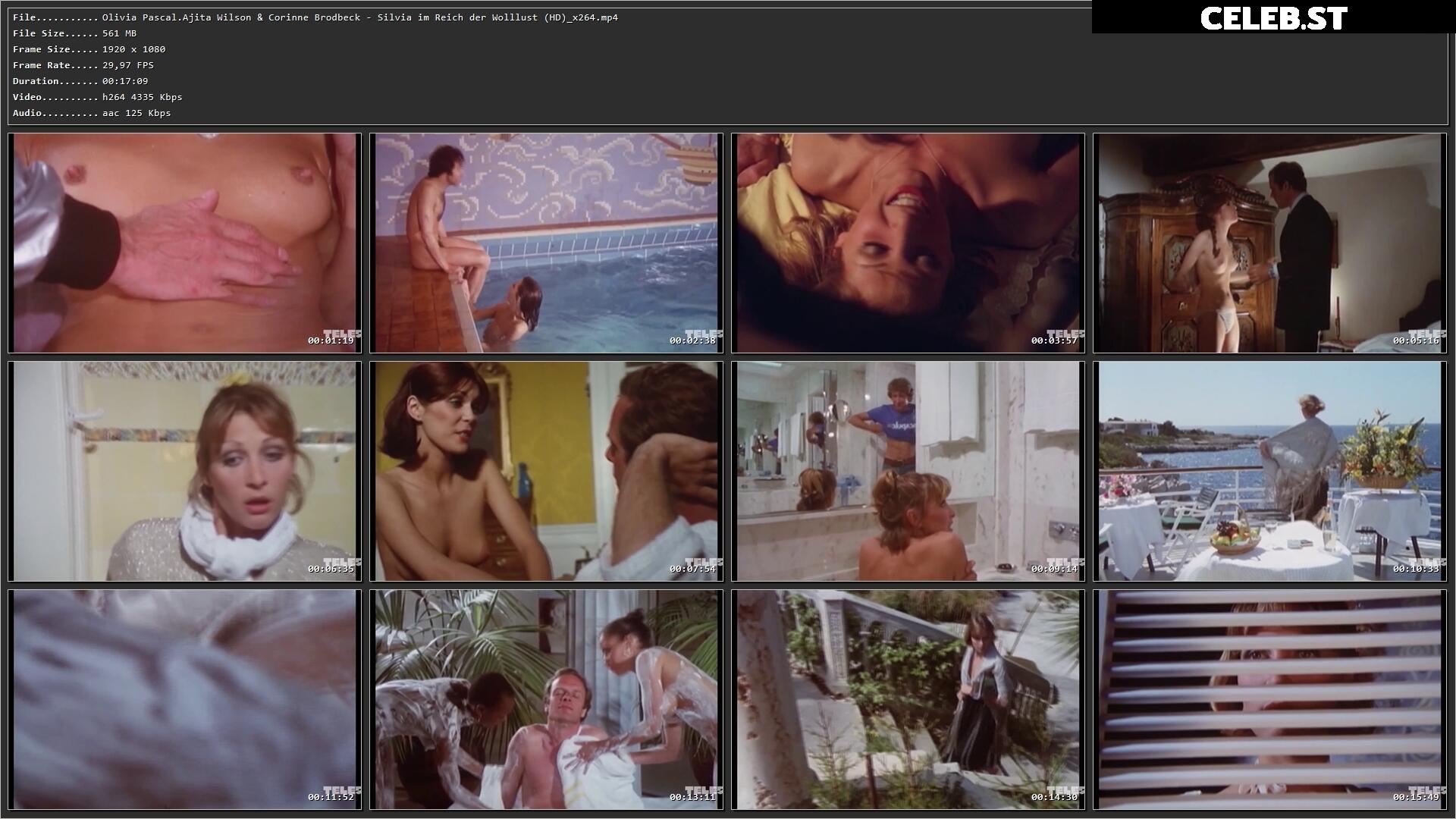The height and width of the screenshot is (819, 1456).
Task: Click the duration value '00:17:09'
Action: [125, 81]
